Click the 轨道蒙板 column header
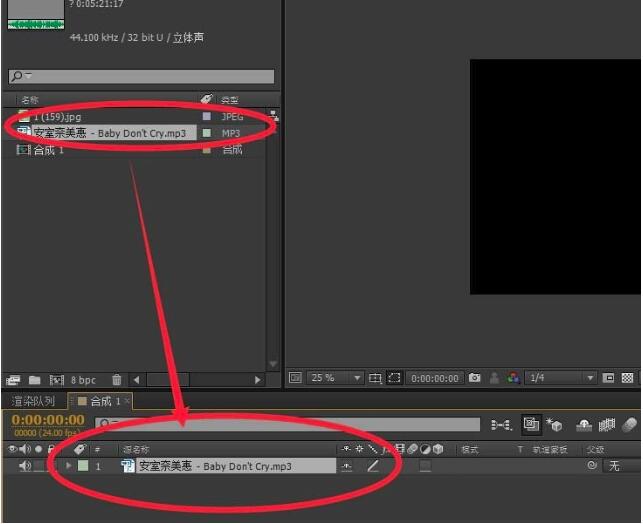Viewport: 643px width, 524px height. (x=550, y=450)
